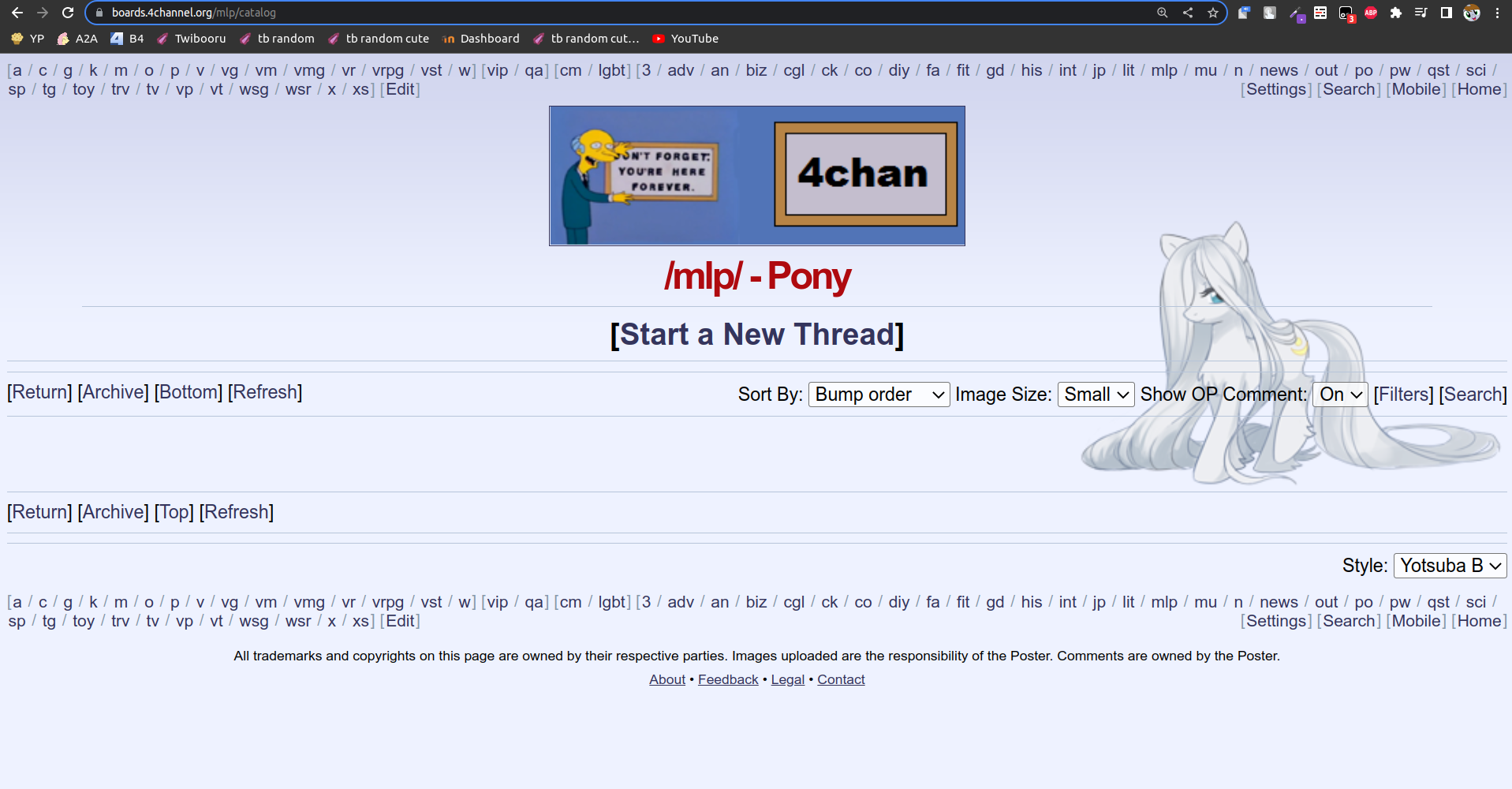The height and width of the screenshot is (789, 1512).
Task: Open the AdBlock Plus extension icon
Action: click(1371, 13)
